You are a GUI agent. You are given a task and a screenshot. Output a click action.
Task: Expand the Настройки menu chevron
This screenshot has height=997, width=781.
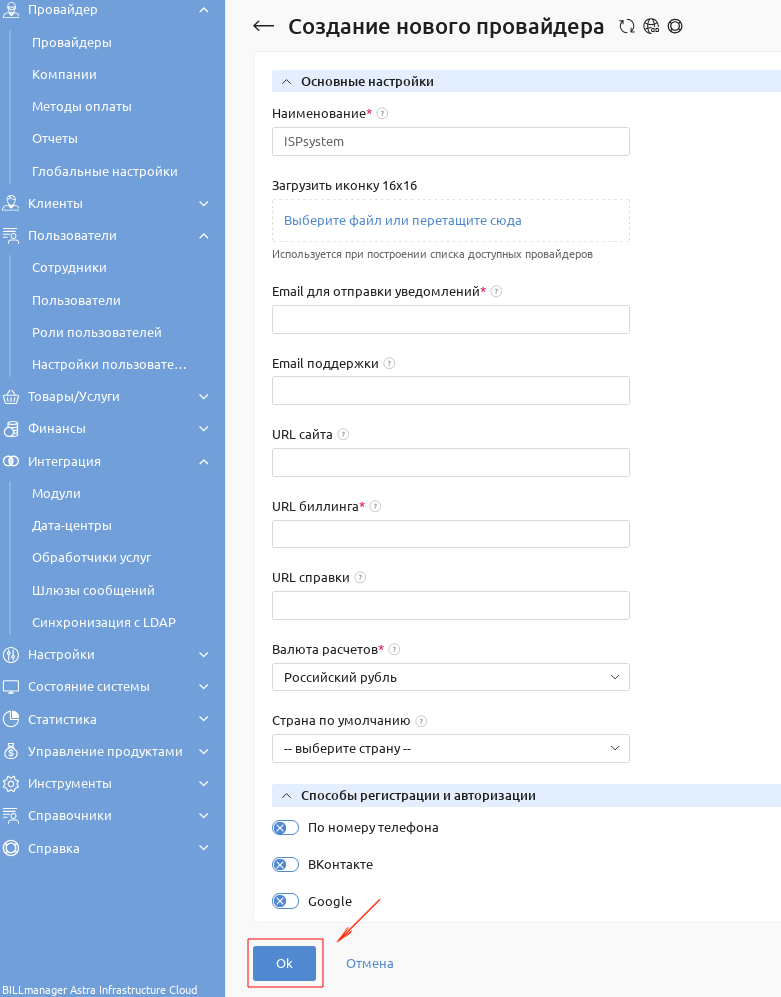[x=204, y=654]
